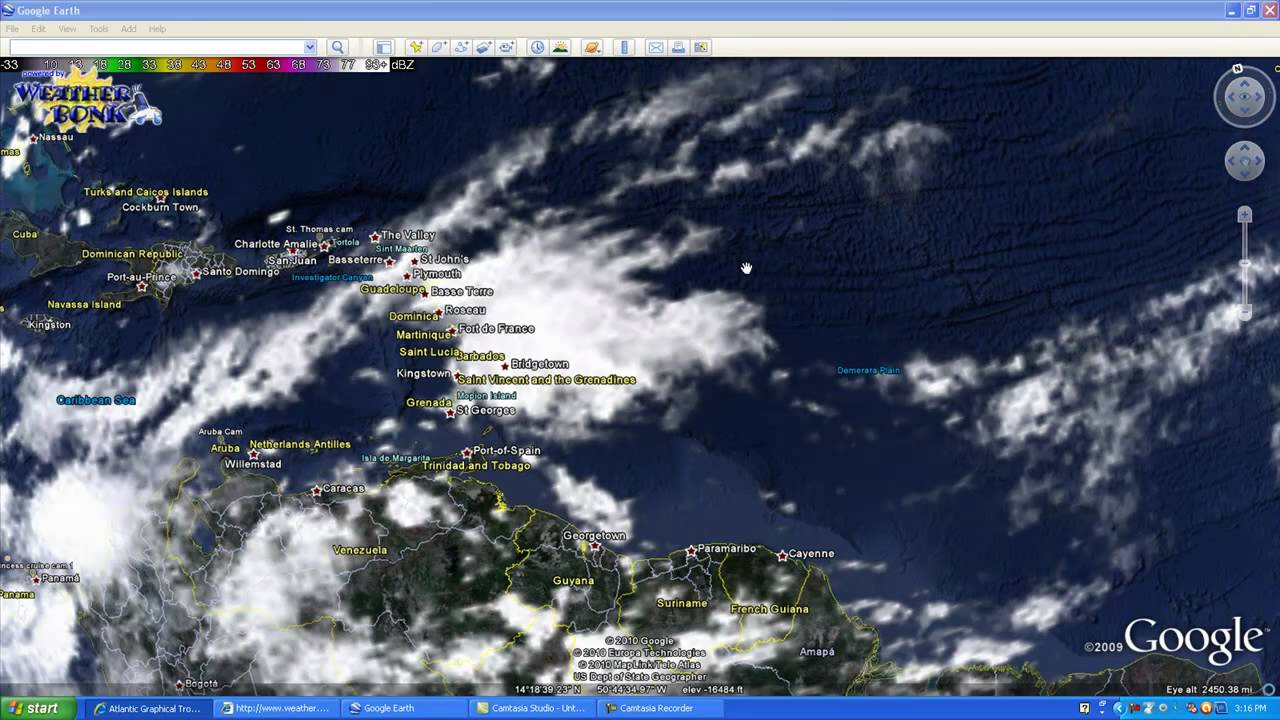Click the St. Thomas cam label
The width and height of the screenshot is (1280, 720).
[319, 229]
